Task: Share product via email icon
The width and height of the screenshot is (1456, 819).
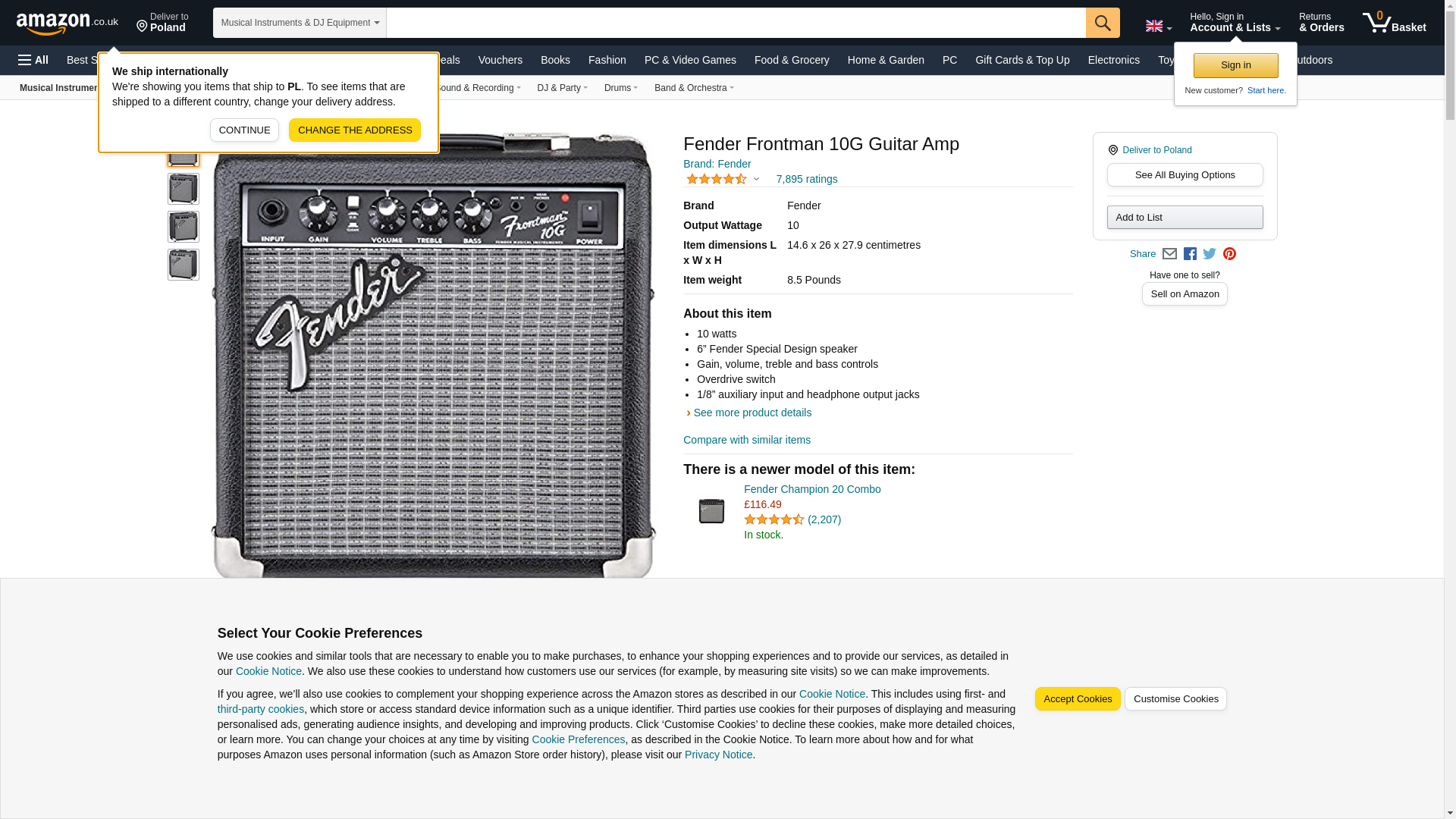Action: pos(1169,254)
